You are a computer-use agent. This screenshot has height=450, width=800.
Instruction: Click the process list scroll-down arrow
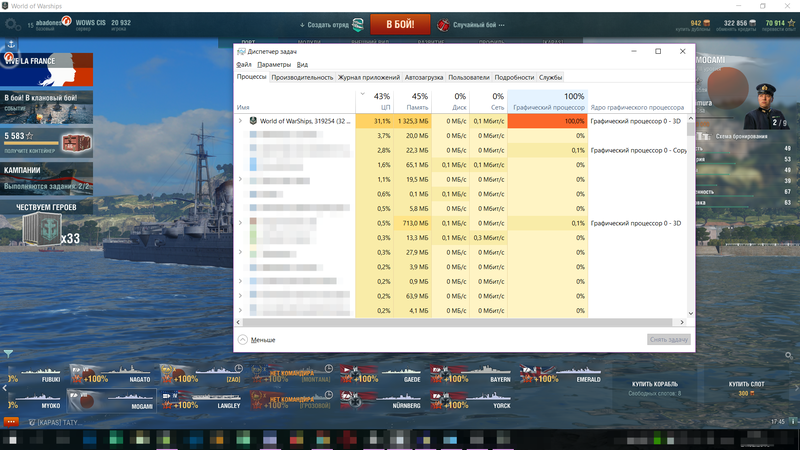point(691,313)
